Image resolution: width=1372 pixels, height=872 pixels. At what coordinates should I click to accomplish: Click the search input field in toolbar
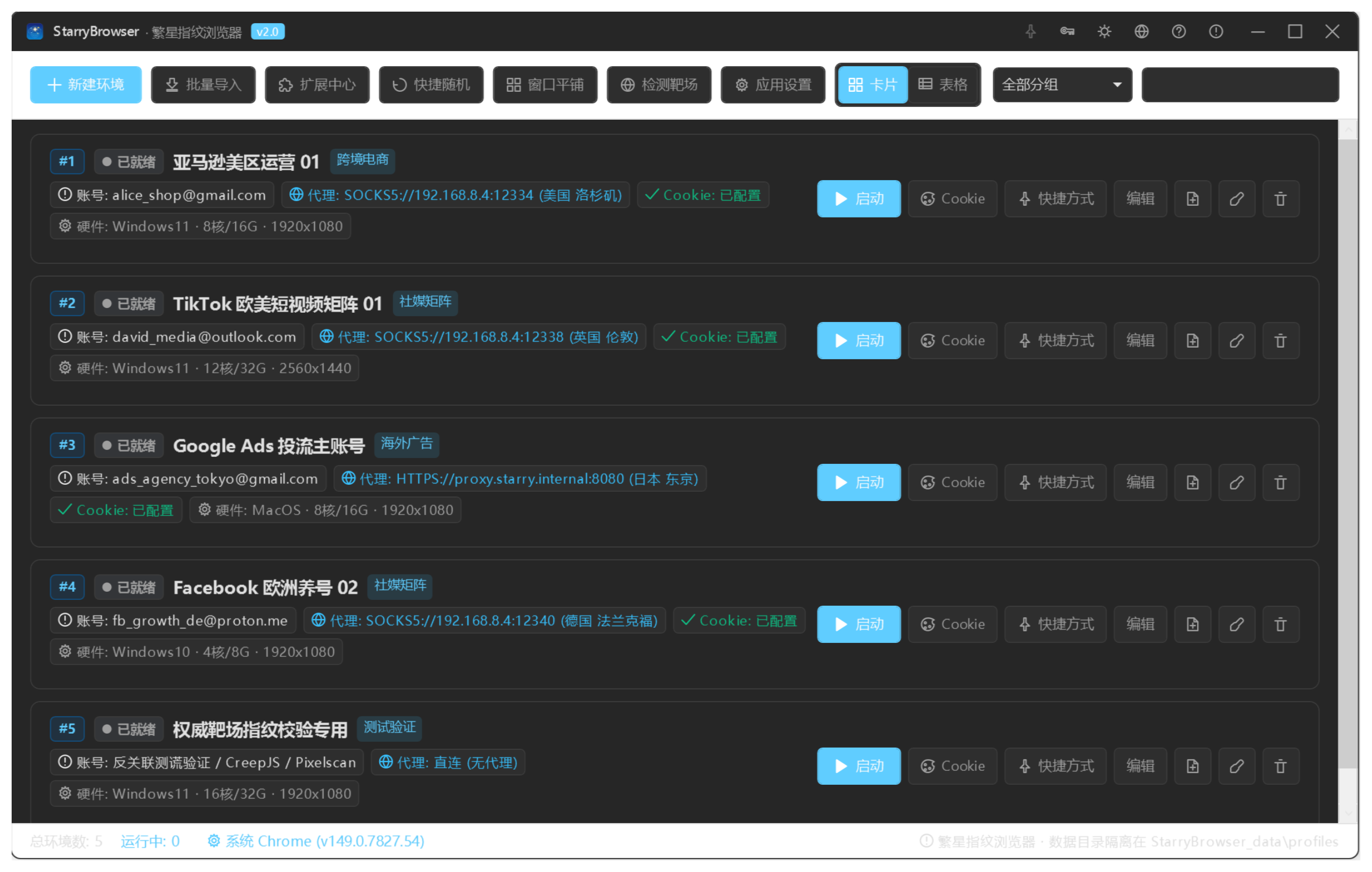tap(1240, 85)
